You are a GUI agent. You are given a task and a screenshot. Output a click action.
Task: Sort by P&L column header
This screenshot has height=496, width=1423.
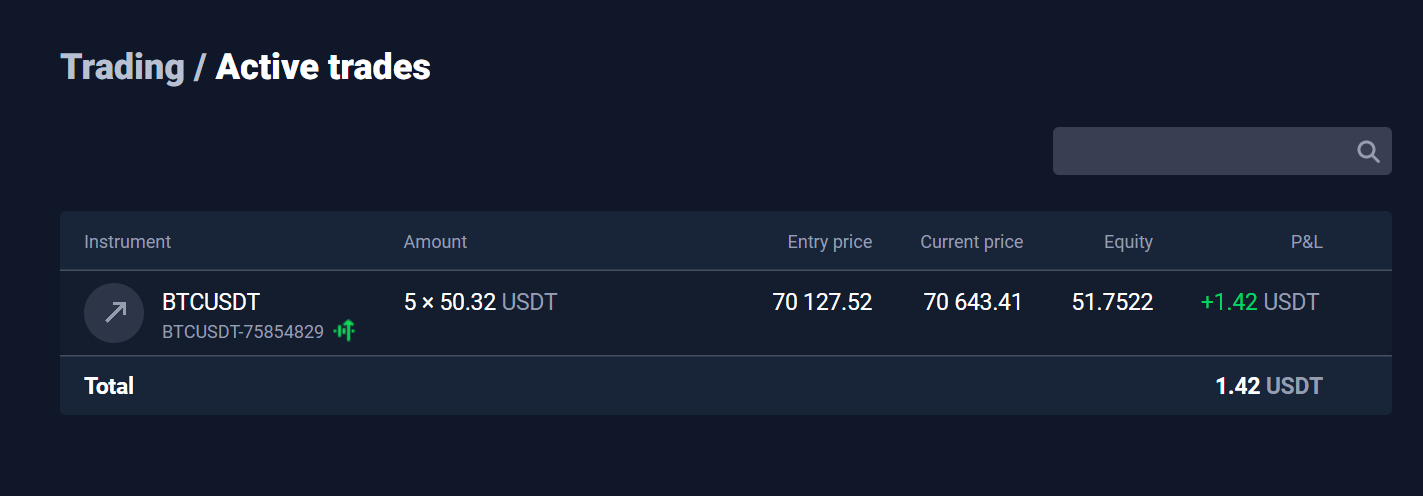1307,242
